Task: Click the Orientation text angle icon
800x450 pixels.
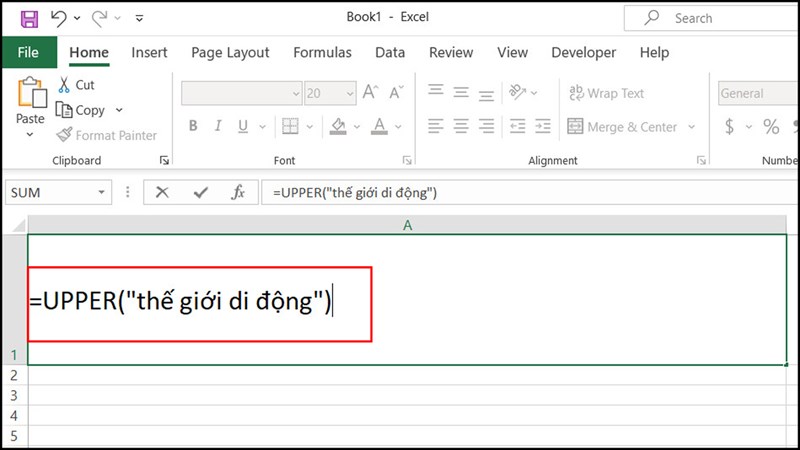Action: (x=517, y=92)
